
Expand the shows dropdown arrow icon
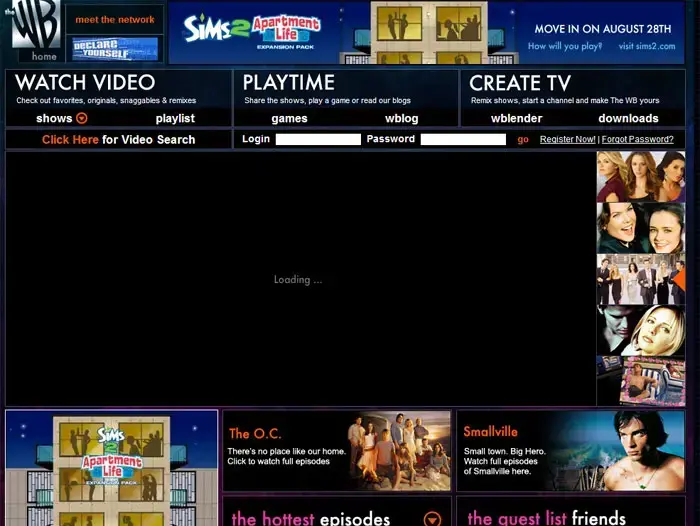point(82,118)
